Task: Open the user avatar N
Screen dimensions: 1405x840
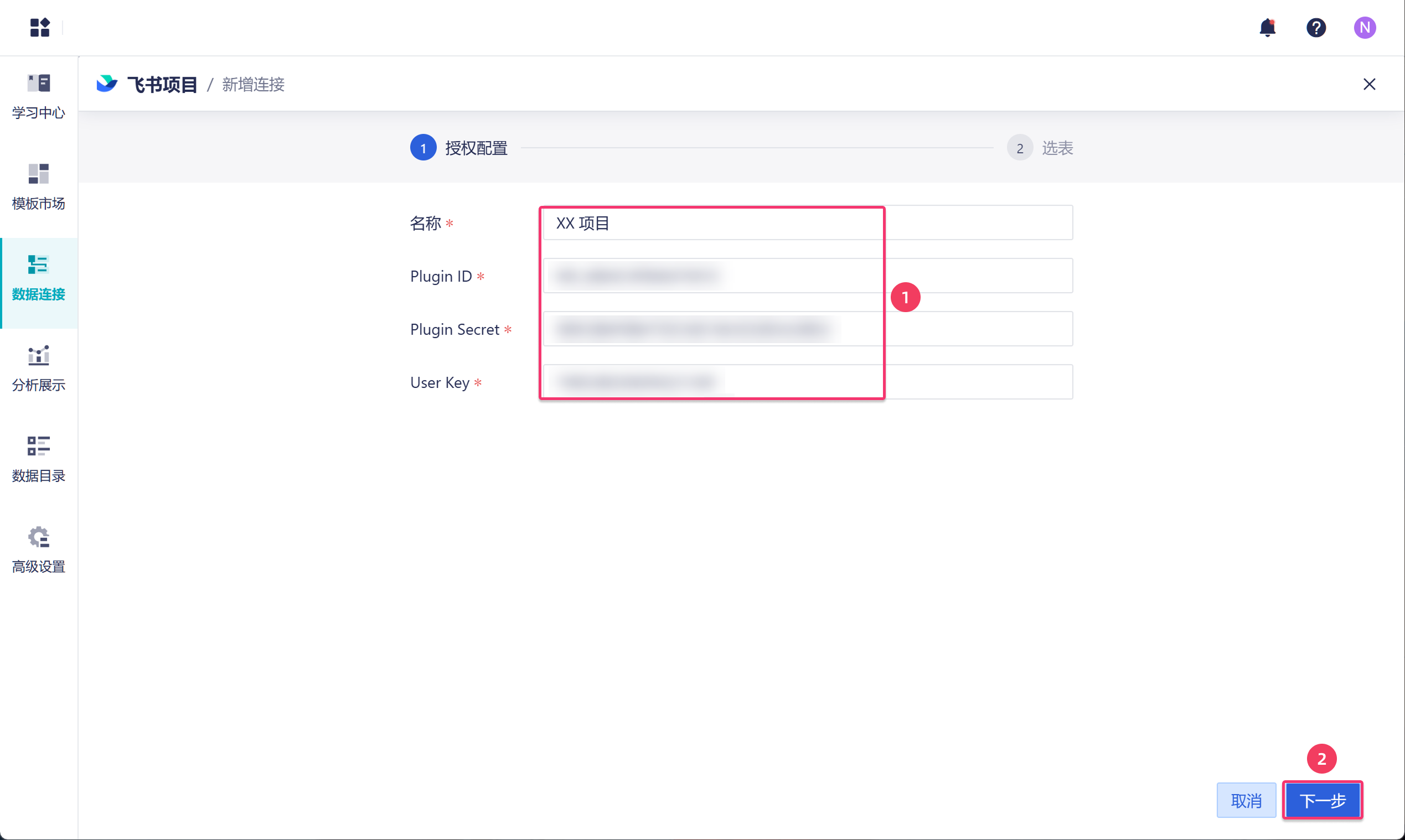Action: tap(1364, 27)
